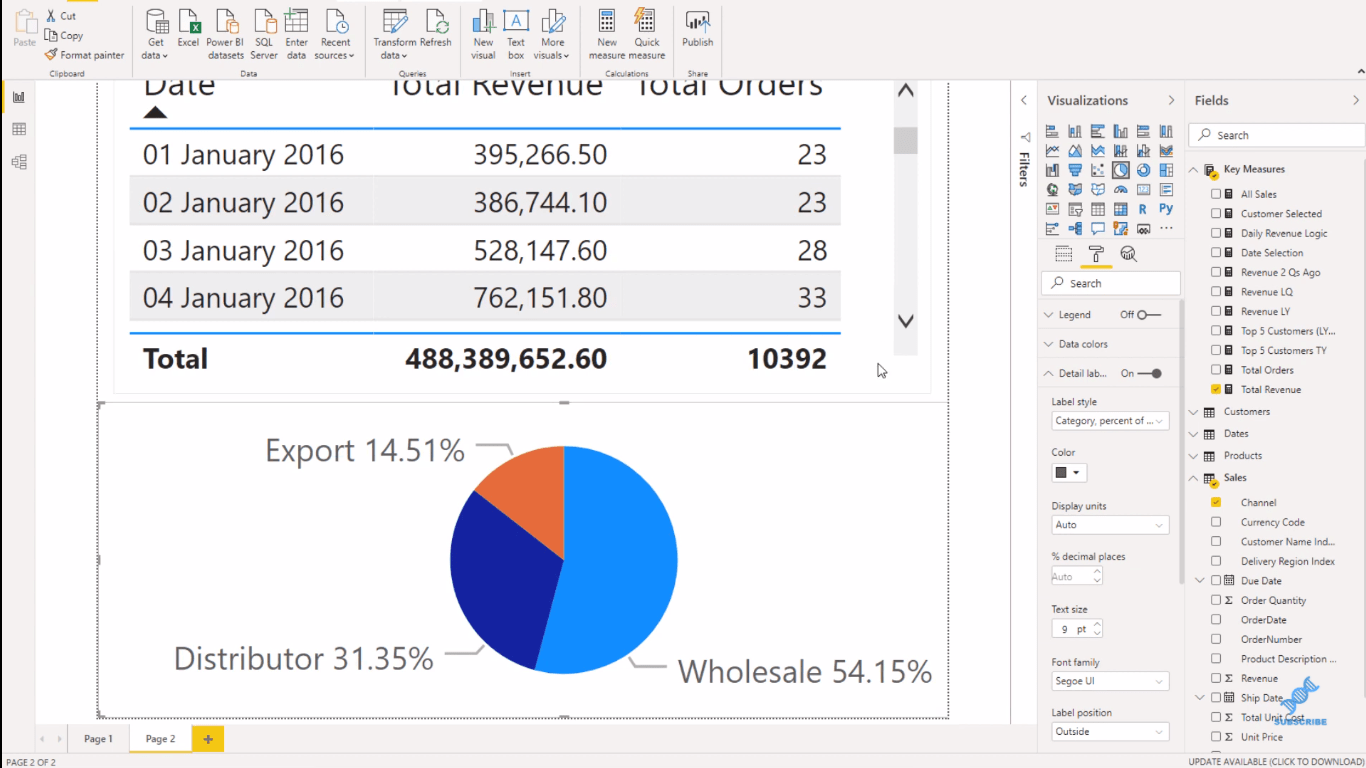Select the Page 2 tab
1366x768 pixels.
tap(160, 739)
